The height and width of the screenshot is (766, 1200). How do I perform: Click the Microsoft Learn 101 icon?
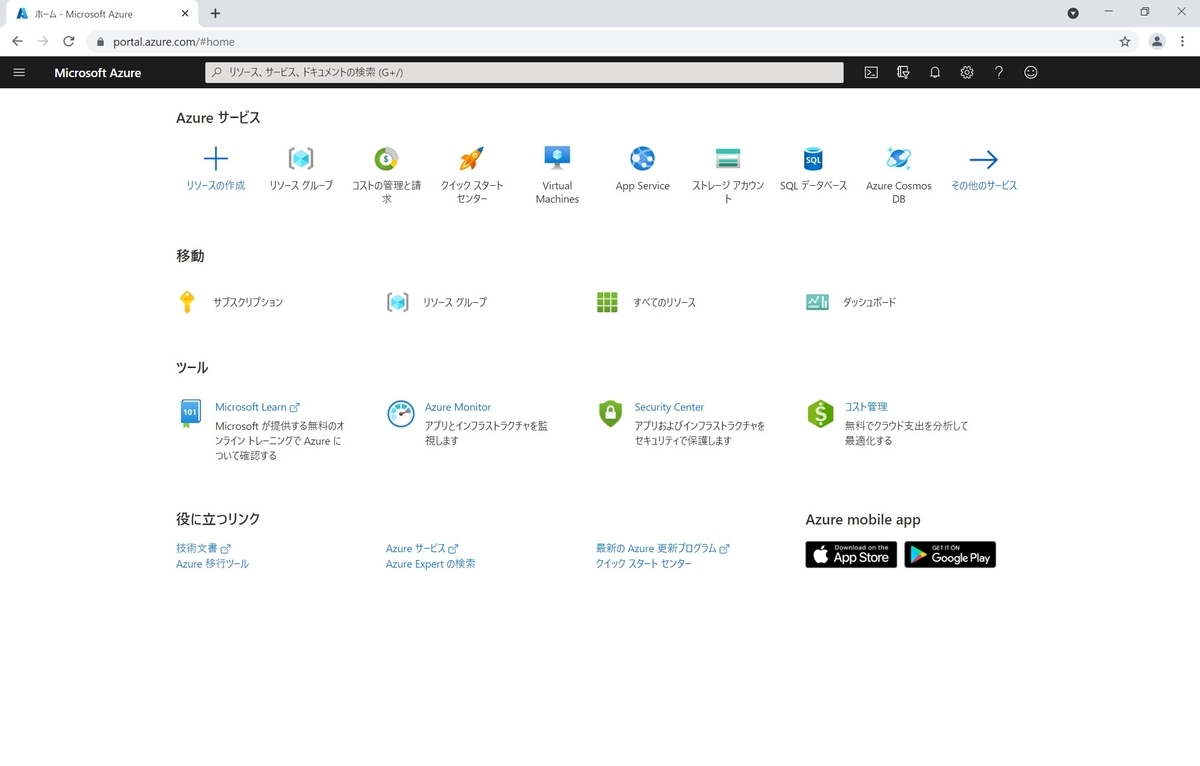pyautogui.click(x=190, y=413)
